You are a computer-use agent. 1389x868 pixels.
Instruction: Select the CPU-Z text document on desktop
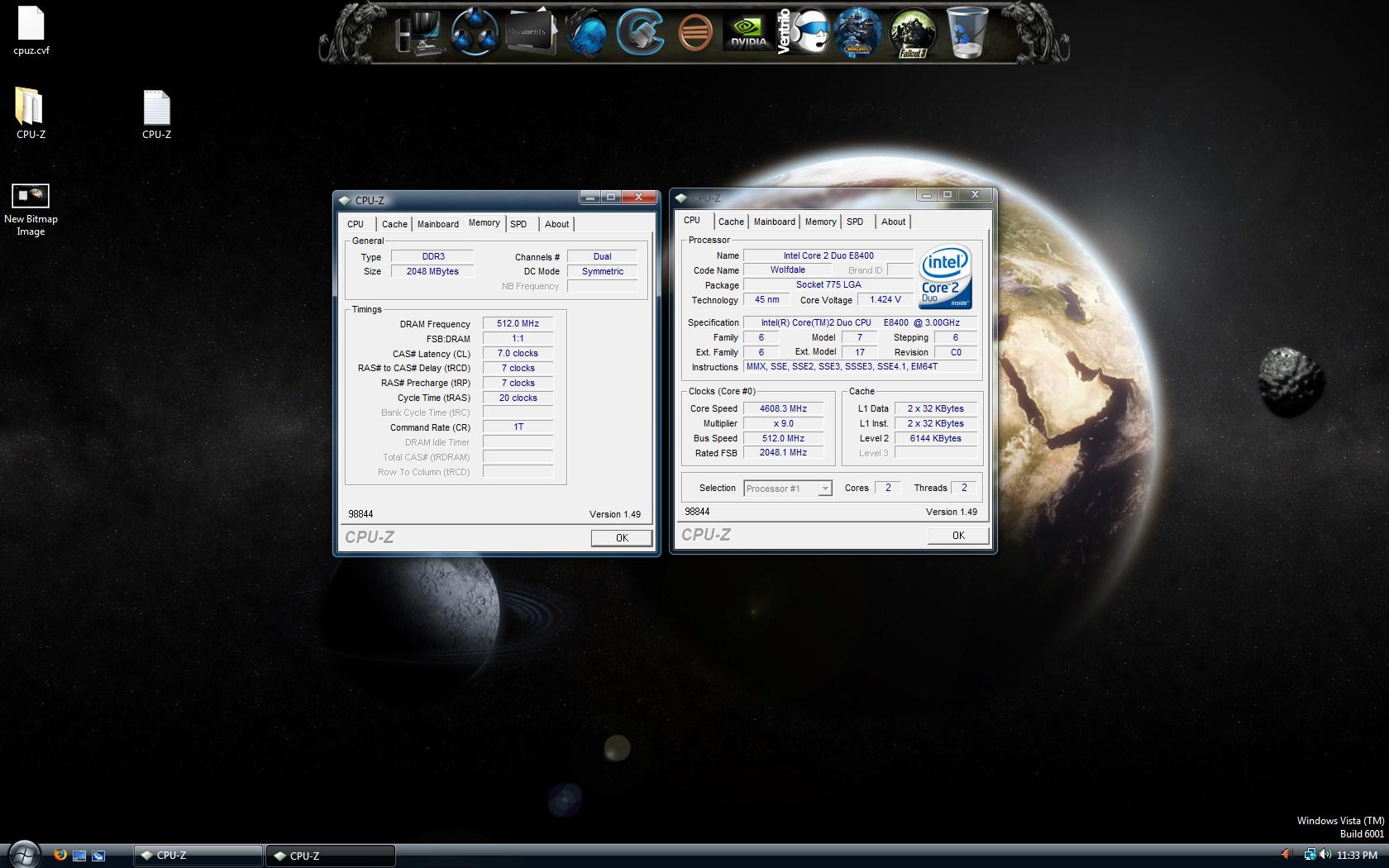click(x=156, y=114)
